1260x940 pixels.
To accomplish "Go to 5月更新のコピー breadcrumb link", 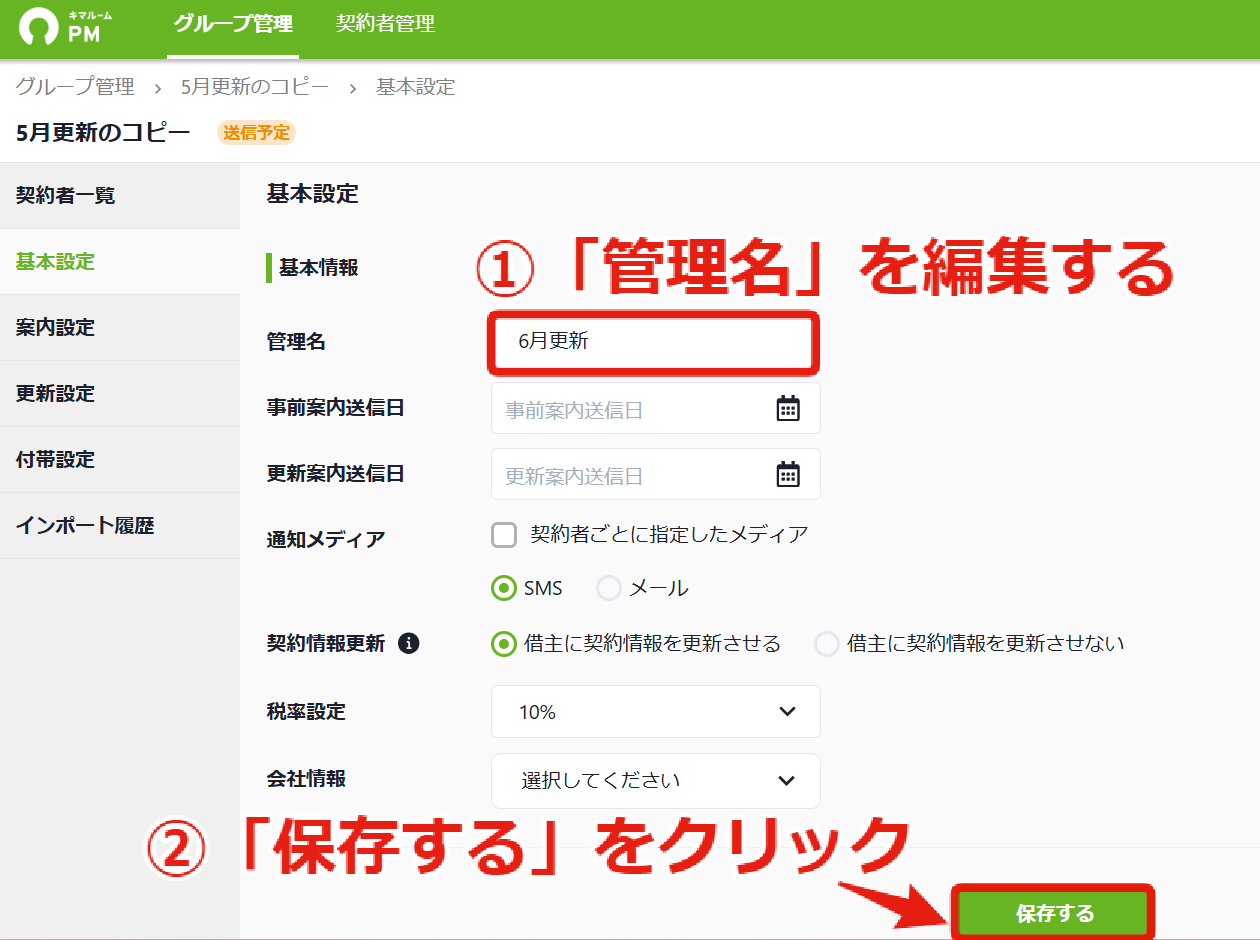I will click(255, 87).
